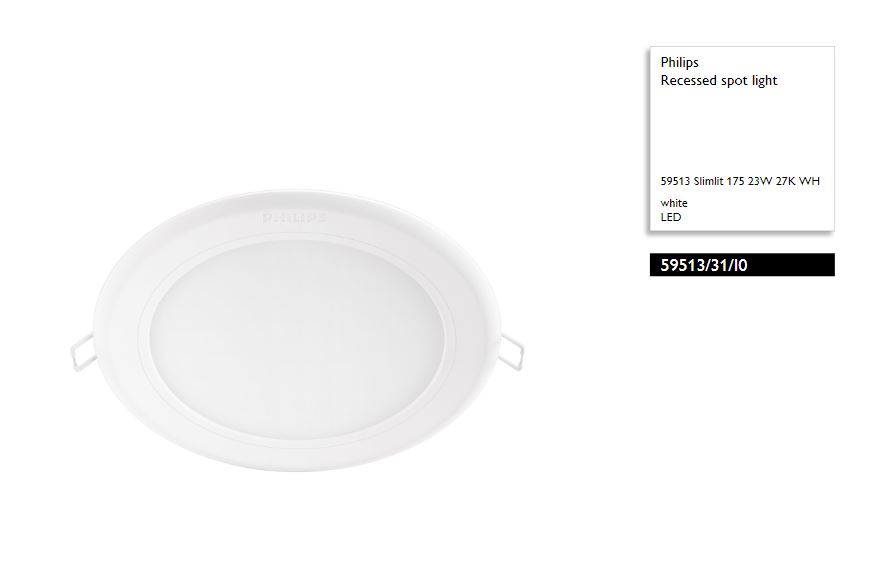Click the empty space inside info card
The image size is (879, 572).
coord(742,132)
